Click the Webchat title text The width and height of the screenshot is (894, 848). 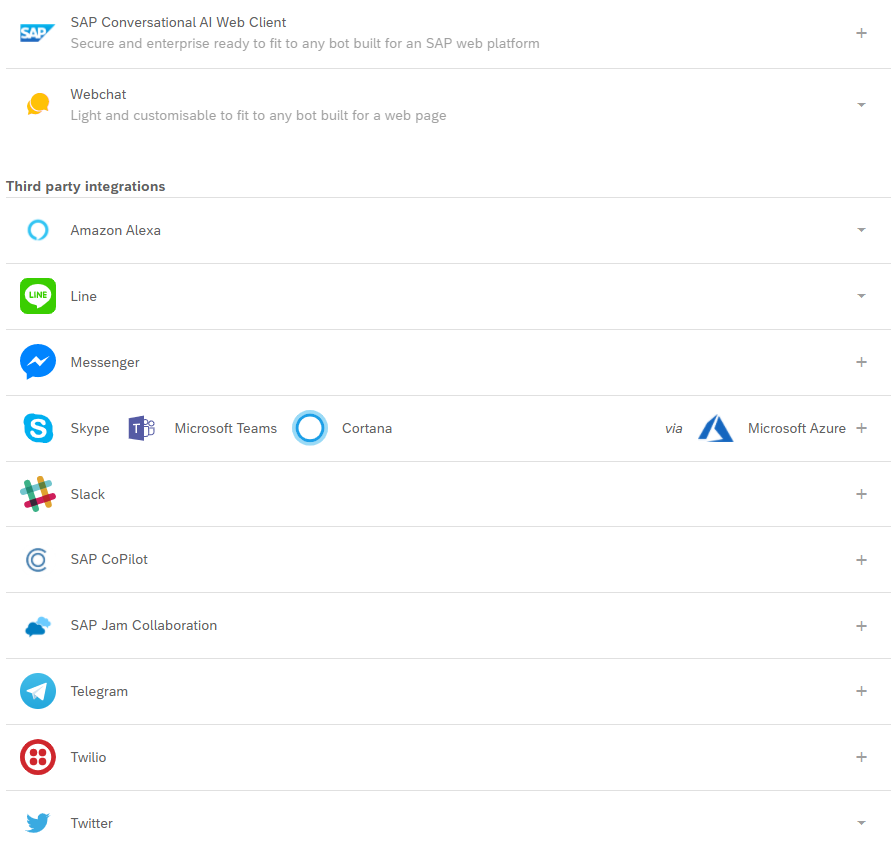click(98, 94)
